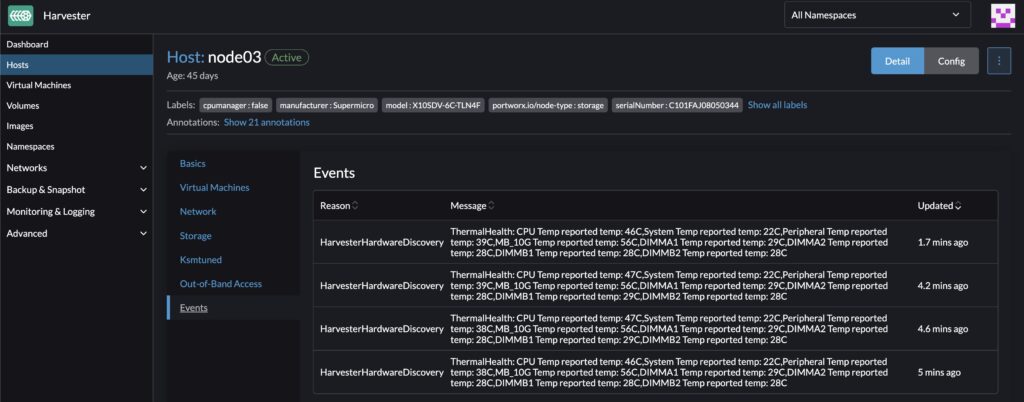Sort events by Updated column
Image resolution: width=1024 pixels, height=402 pixels.
click(x=941, y=206)
